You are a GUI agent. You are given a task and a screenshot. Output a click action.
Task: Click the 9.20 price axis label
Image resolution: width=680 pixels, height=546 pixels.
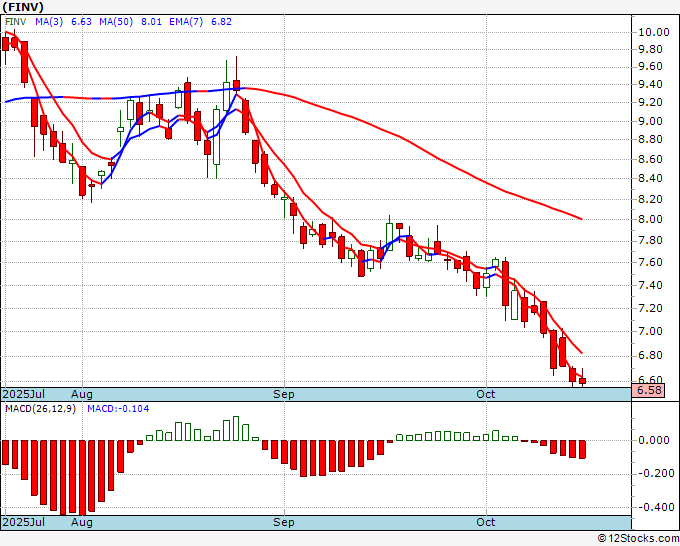click(x=651, y=102)
